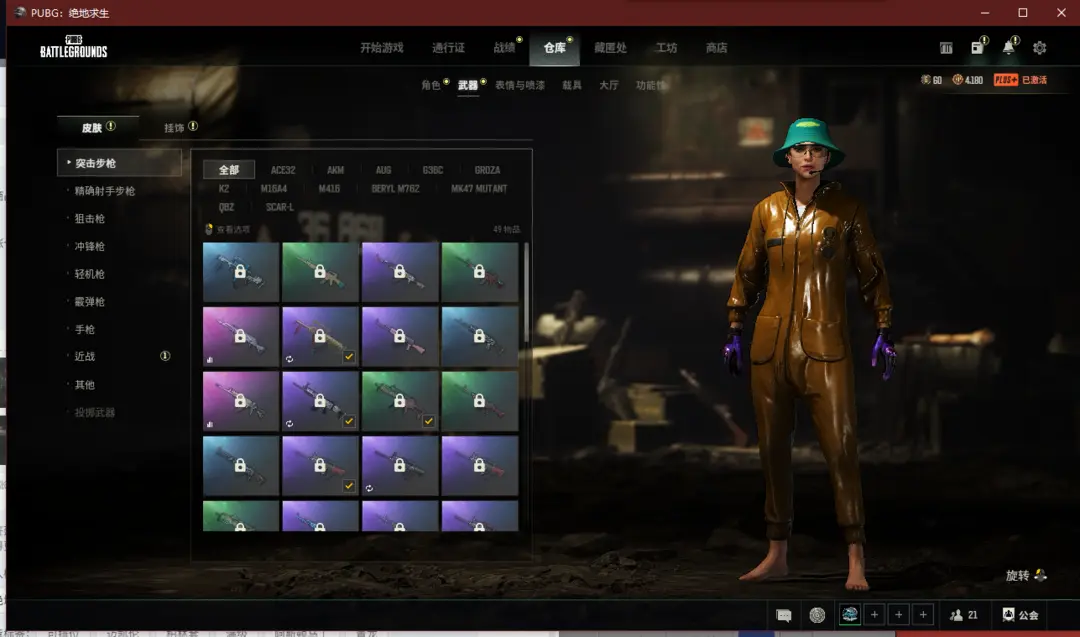
Task: Click the pillared building icon in top bar
Action: (946, 48)
